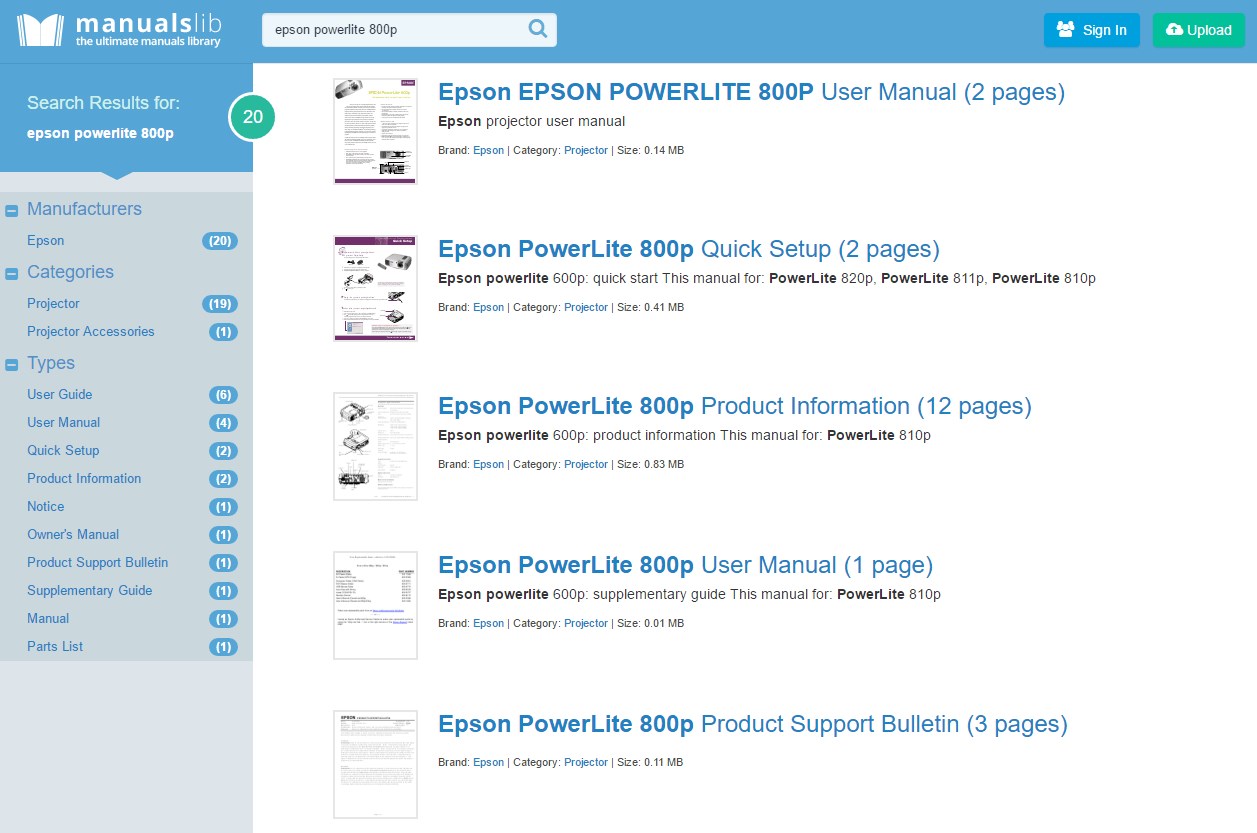Click Projector category link under 0.01 MB result
Image resolution: width=1257 pixels, height=833 pixels.
(586, 623)
